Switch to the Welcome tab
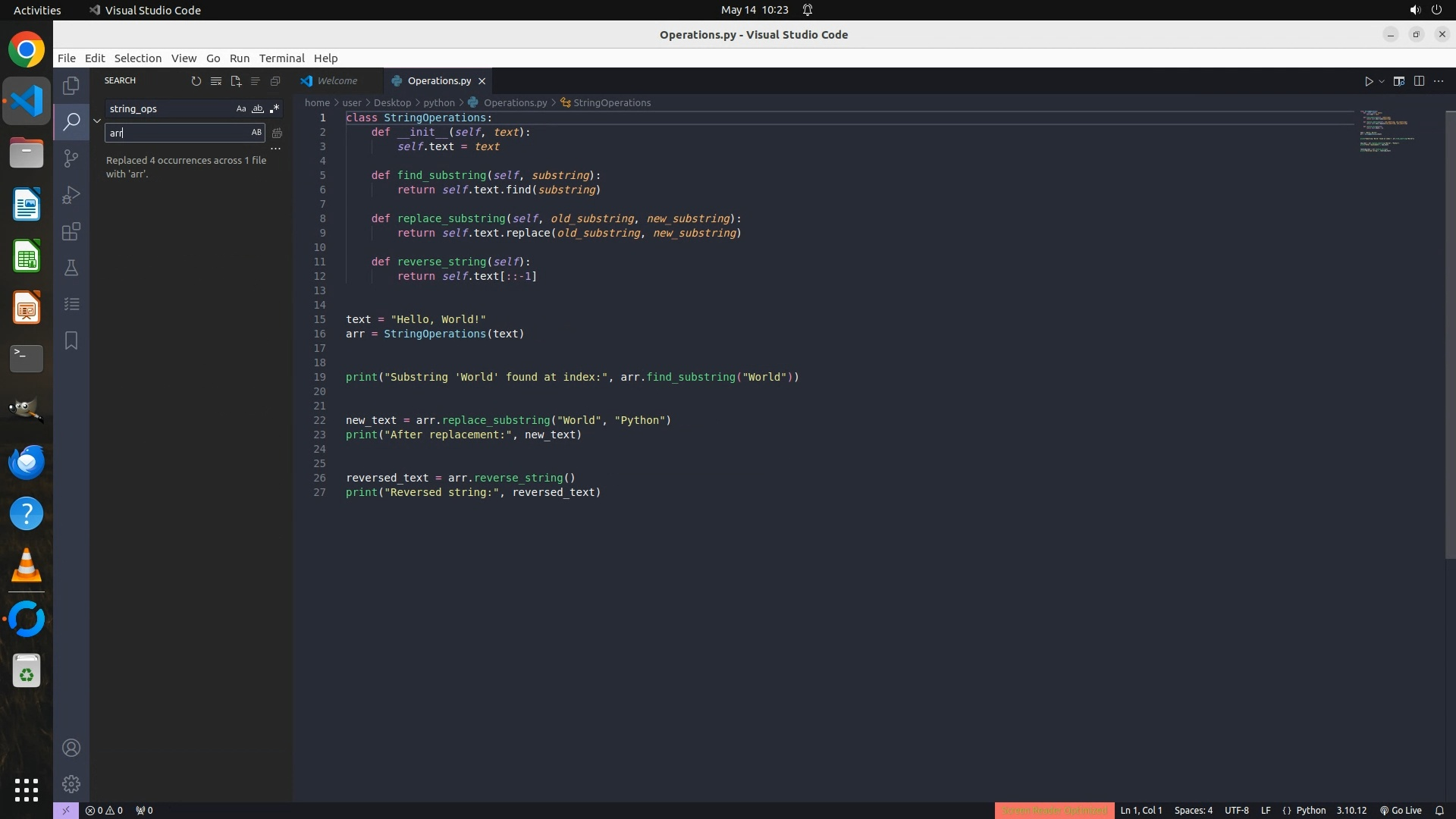Viewport: 1456px width, 819px height. pos(337,81)
